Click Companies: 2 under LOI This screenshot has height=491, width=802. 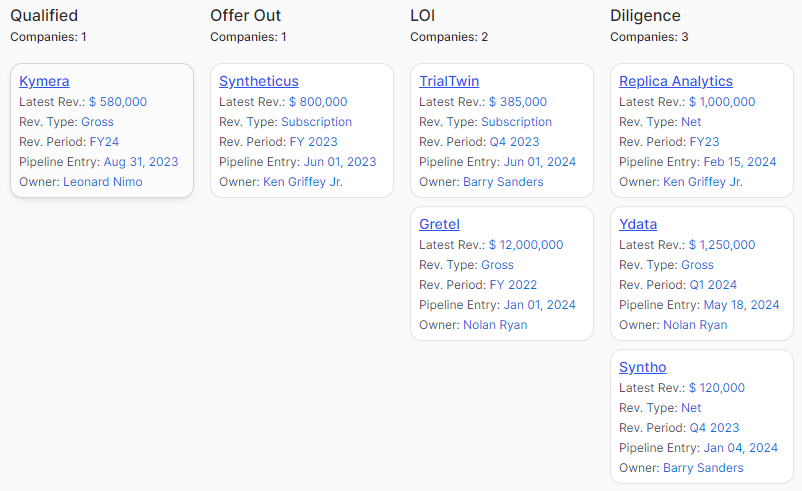coord(449,37)
